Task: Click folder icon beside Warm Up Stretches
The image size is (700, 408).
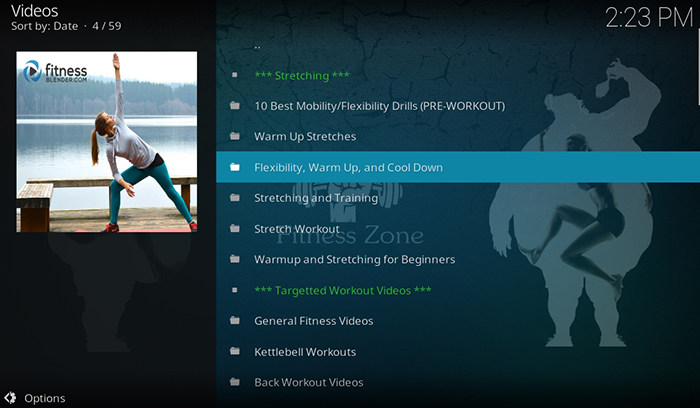Action: click(x=235, y=136)
